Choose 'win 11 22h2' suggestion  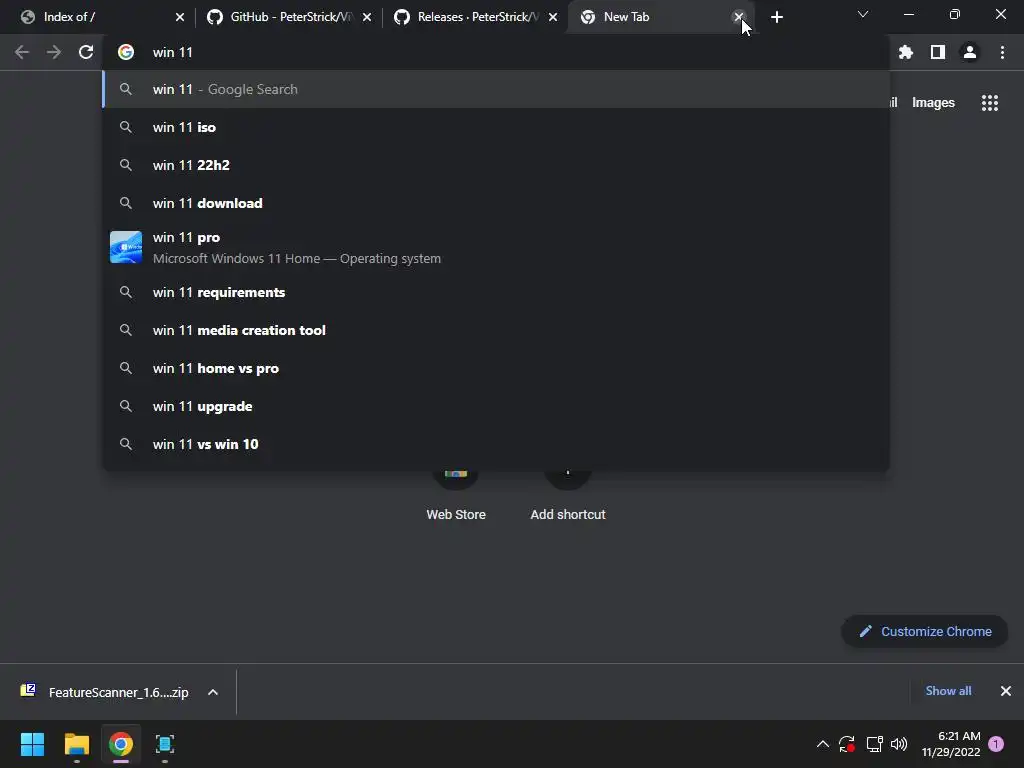(496, 165)
